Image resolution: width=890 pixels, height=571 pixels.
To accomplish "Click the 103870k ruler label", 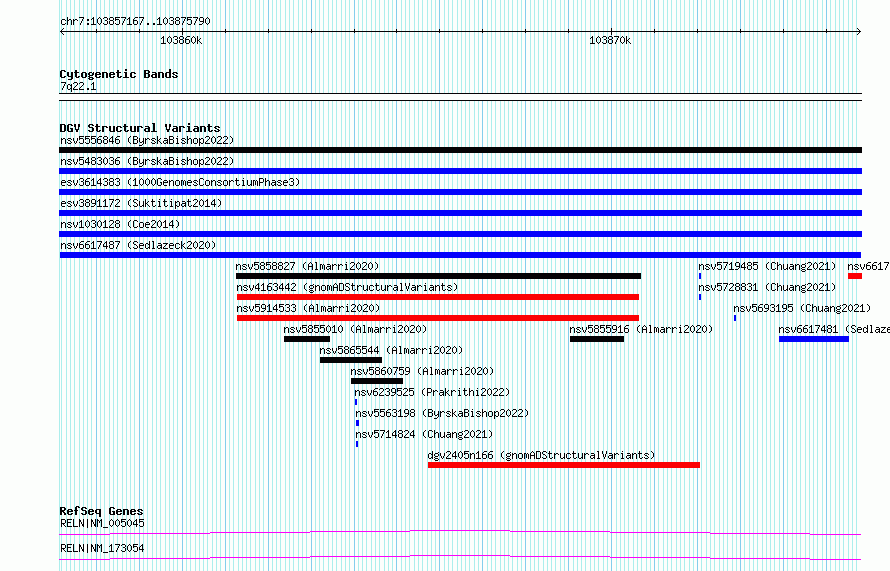I will coord(610,41).
